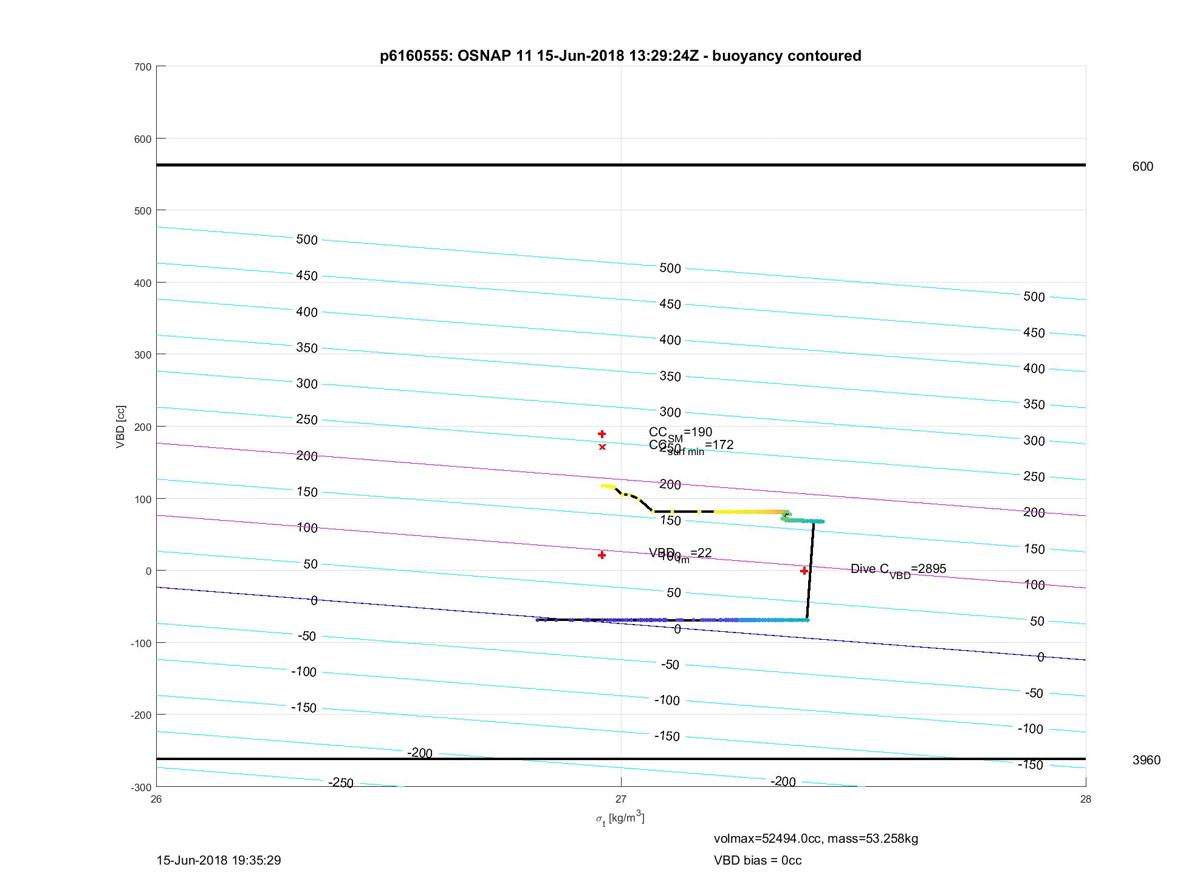The height and width of the screenshot is (885, 1200).
Task: Click the x-axis tick label 27
Action: coord(621,799)
